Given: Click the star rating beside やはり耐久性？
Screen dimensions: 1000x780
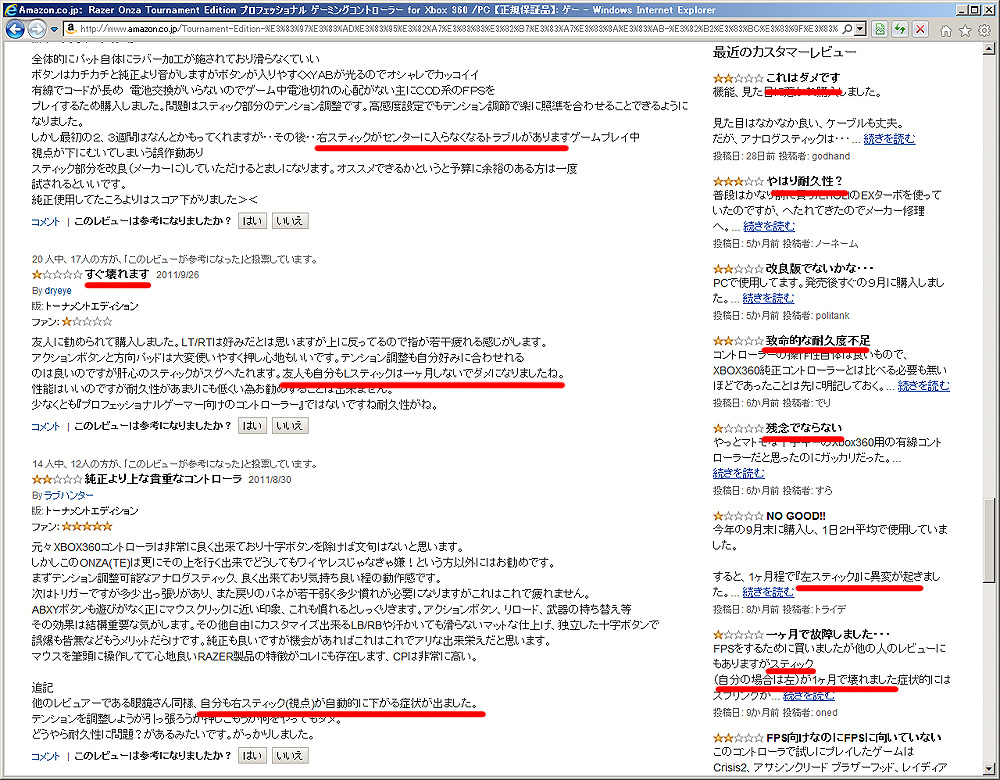Looking at the screenshot, I should click(x=738, y=181).
